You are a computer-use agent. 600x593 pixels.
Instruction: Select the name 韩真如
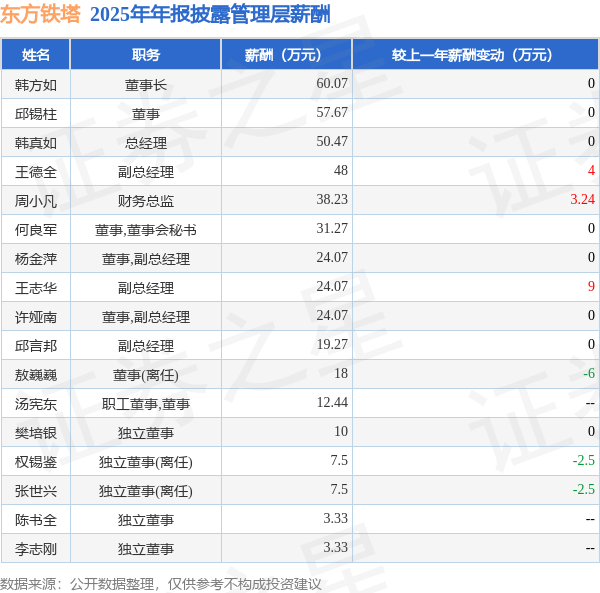[x=36, y=143]
